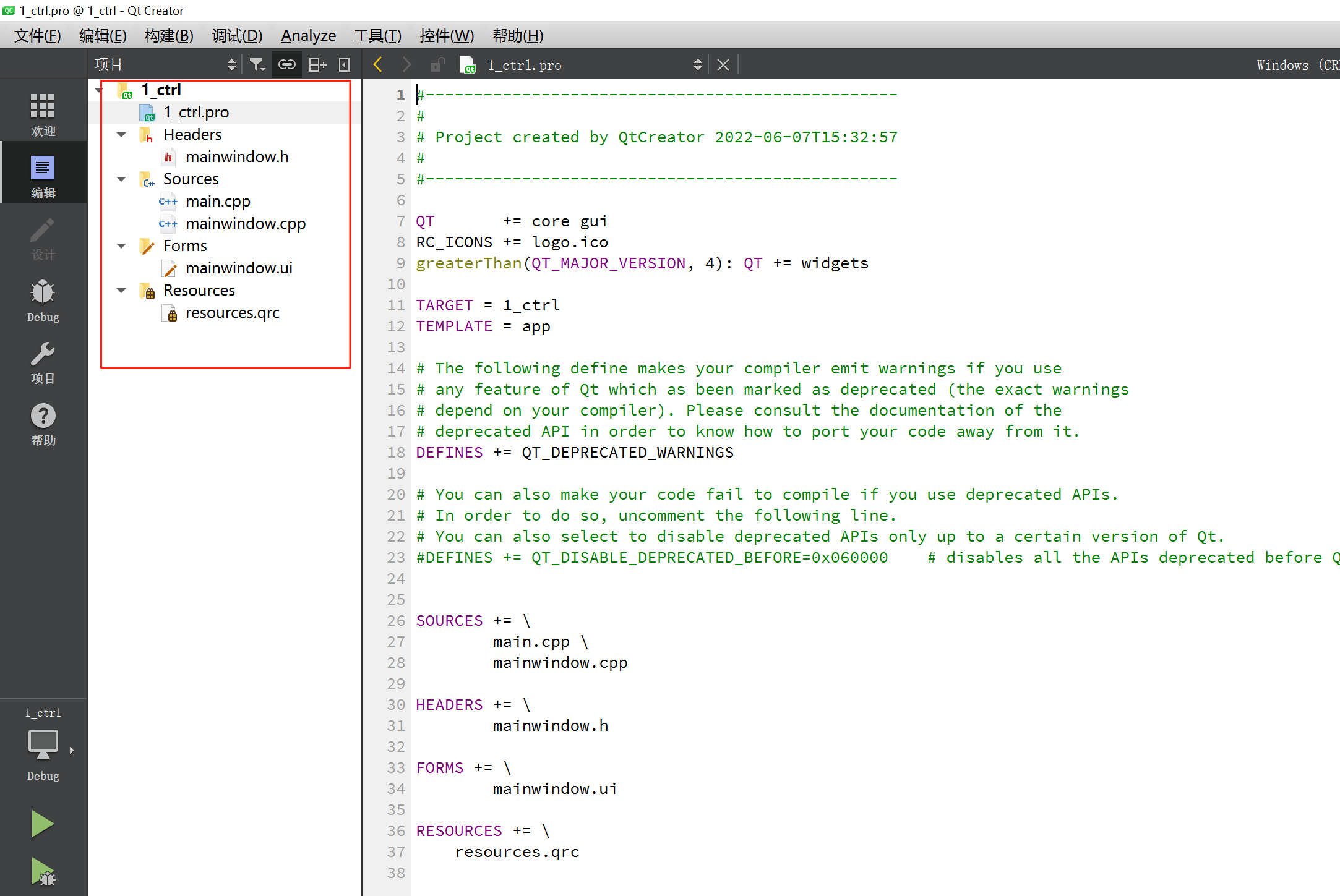
Task: Toggle synchronize with editor link icon
Action: pos(287,64)
